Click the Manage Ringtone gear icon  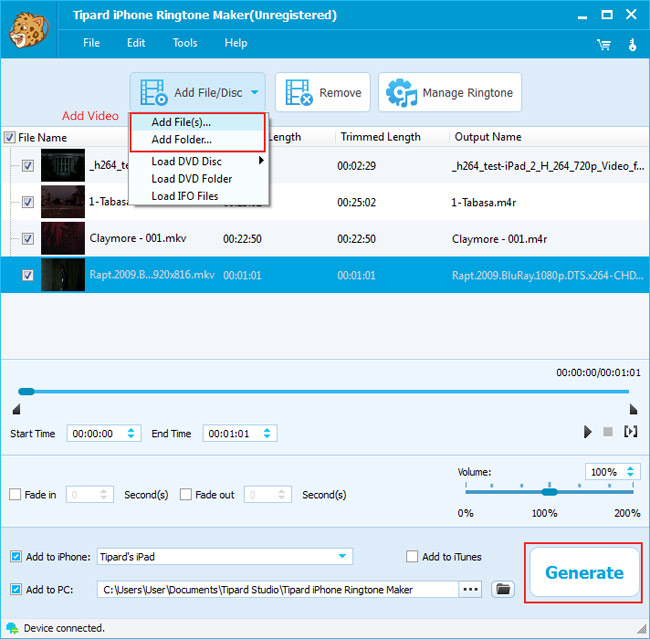pos(401,92)
